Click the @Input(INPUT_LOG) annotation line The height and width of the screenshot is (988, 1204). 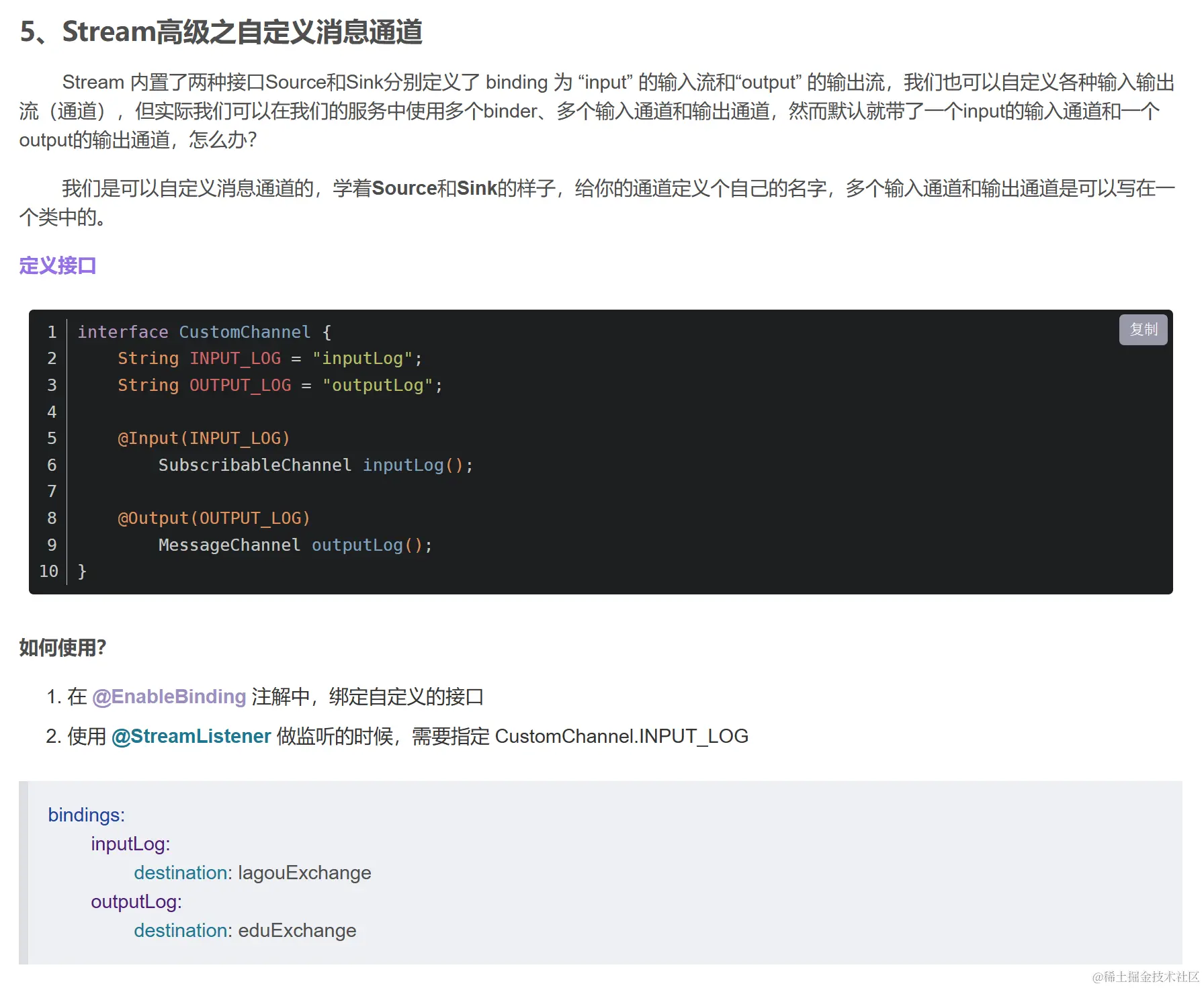coord(204,438)
